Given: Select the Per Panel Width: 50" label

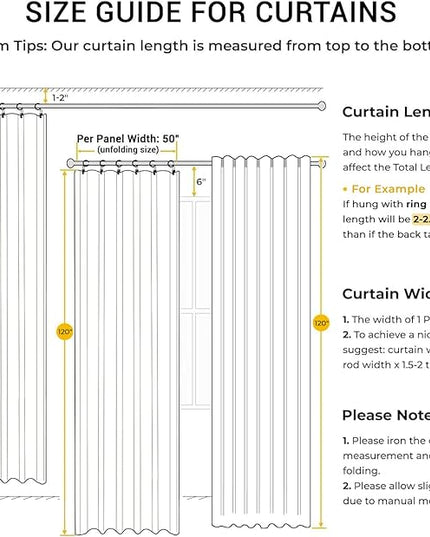Looking at the screenshot, I should [128, 139].
